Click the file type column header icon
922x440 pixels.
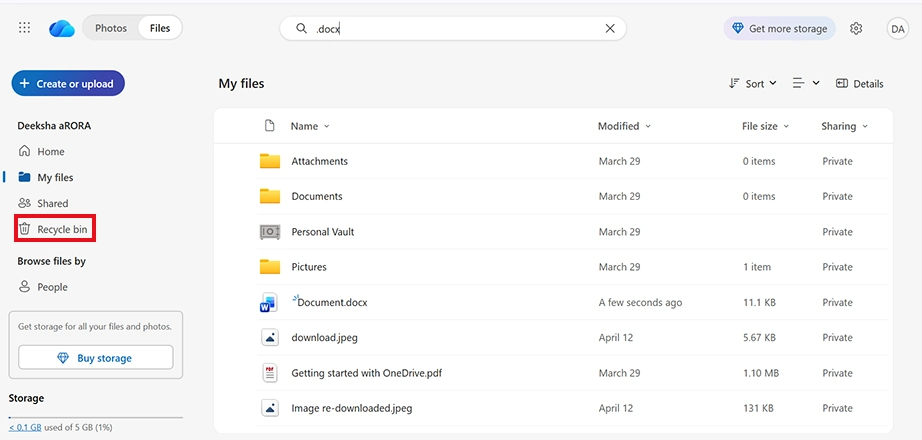click(x=269, y=126)
